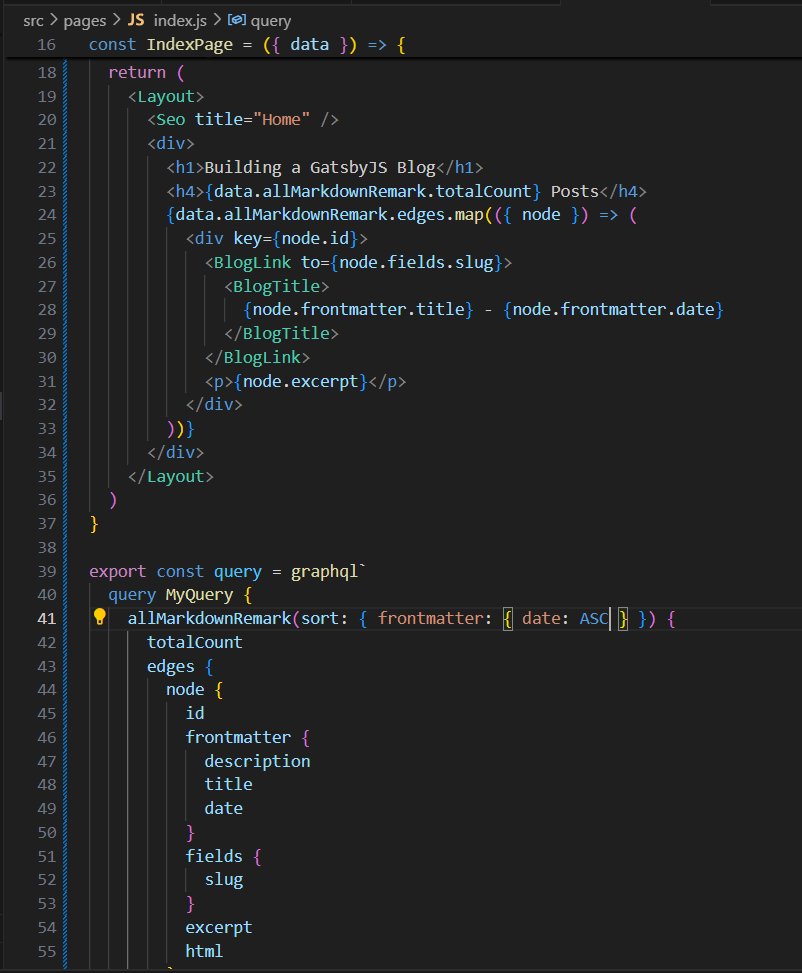Select the query breadcrumb symbol
This screenshot has width=802, height=973.
271,21
